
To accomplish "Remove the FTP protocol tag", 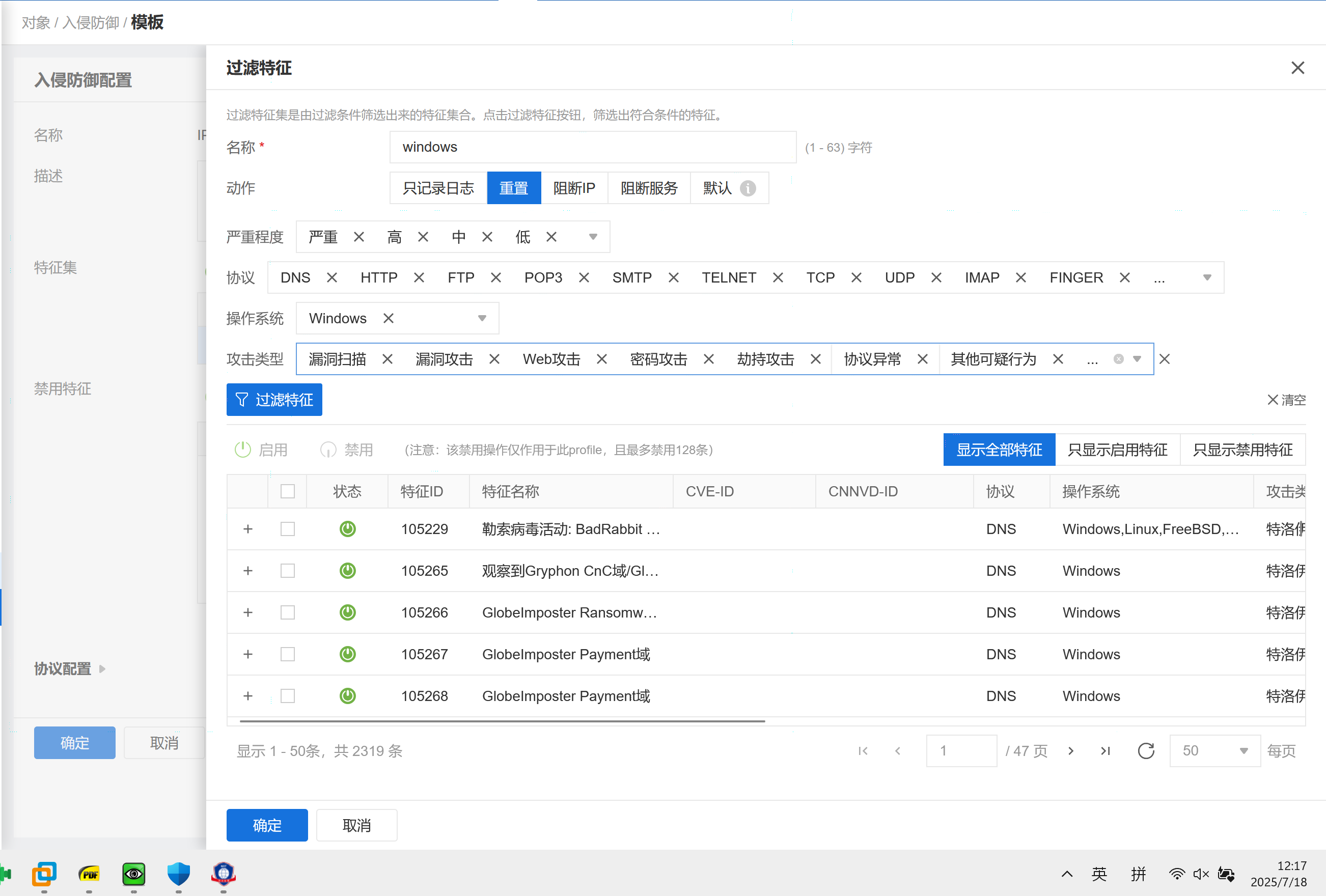I will [496, 278].
